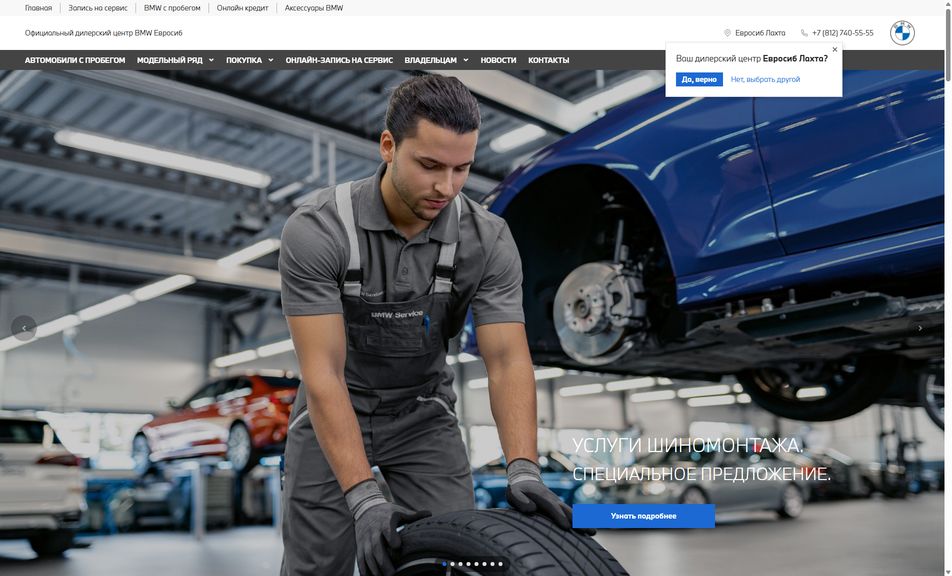Click the text Официальный дилерский центр BMW Евросиб

tap(103, 33)
